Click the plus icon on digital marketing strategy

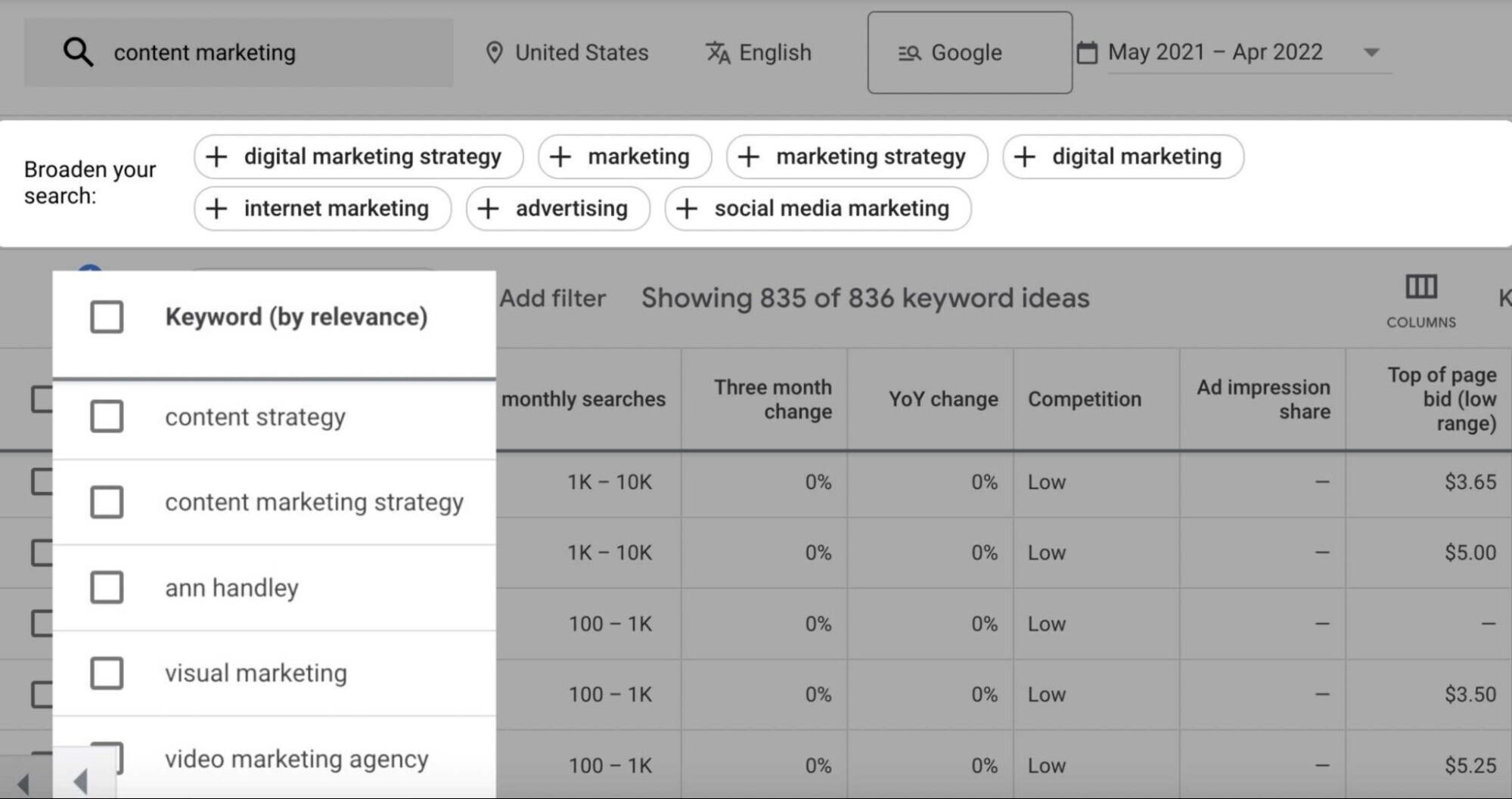(x=216, y=156)
